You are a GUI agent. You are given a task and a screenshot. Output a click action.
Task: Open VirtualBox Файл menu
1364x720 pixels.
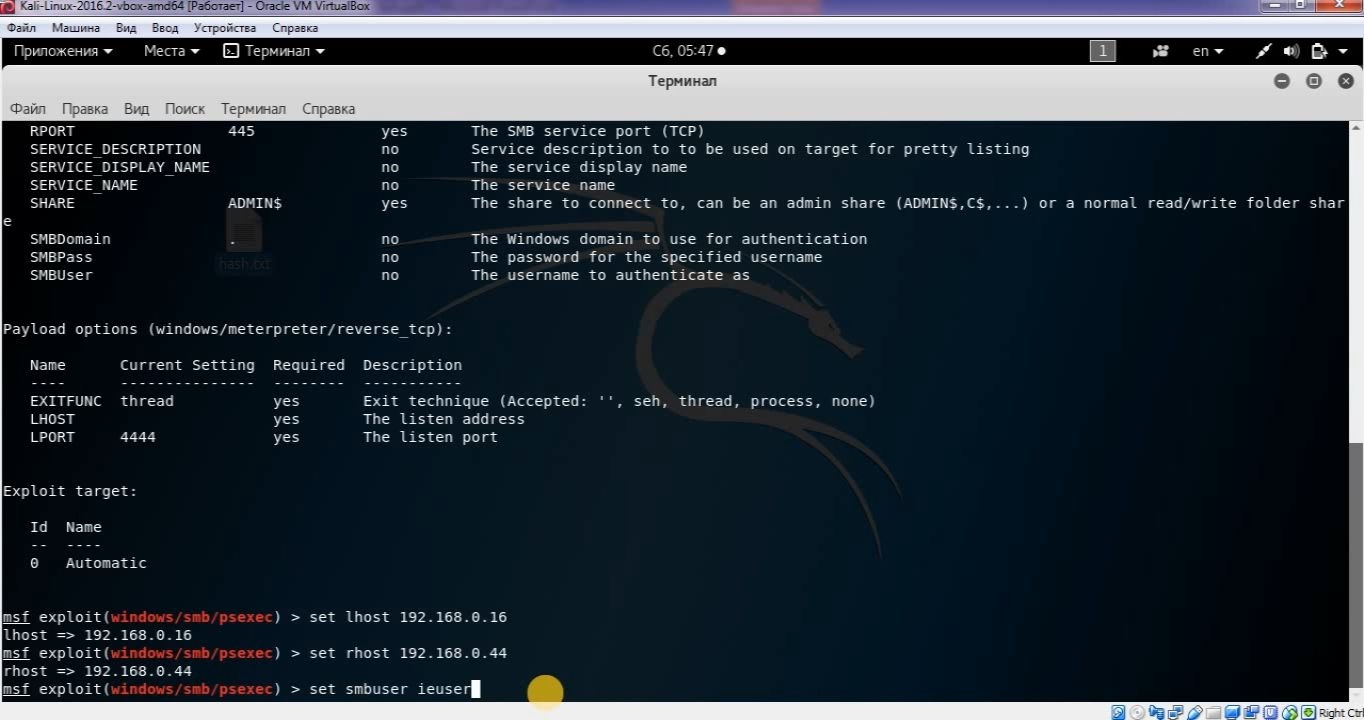pos(21,28)
